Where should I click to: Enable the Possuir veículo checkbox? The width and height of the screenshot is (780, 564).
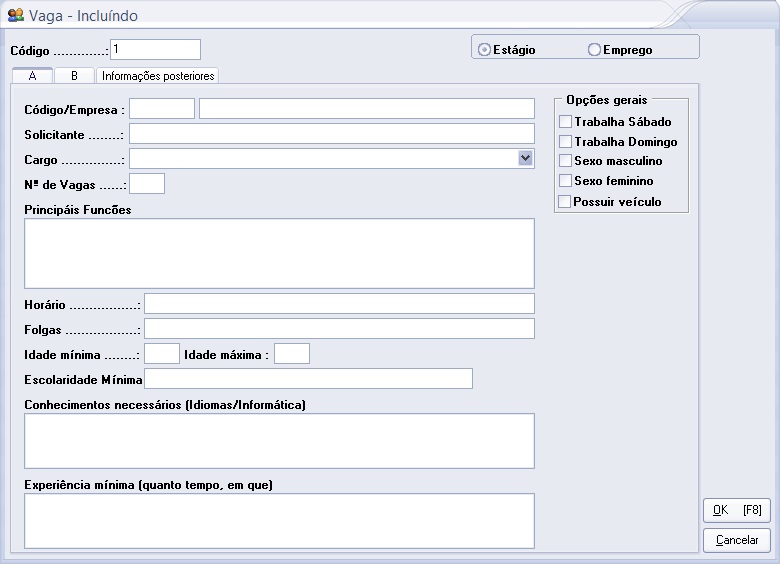click(566, 202)
